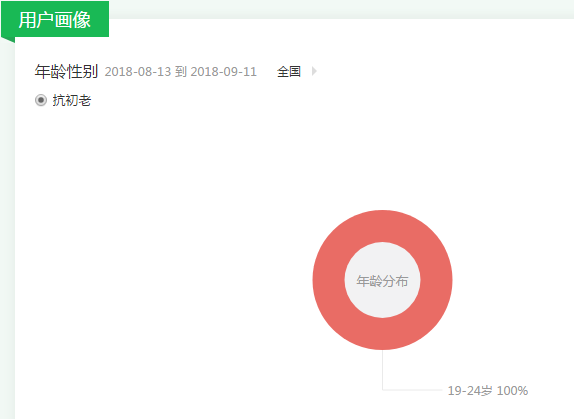Click the 抗初老 keyword label text
Image resolution: width=574 pixels, height=419 pixels.
[72, 100]
